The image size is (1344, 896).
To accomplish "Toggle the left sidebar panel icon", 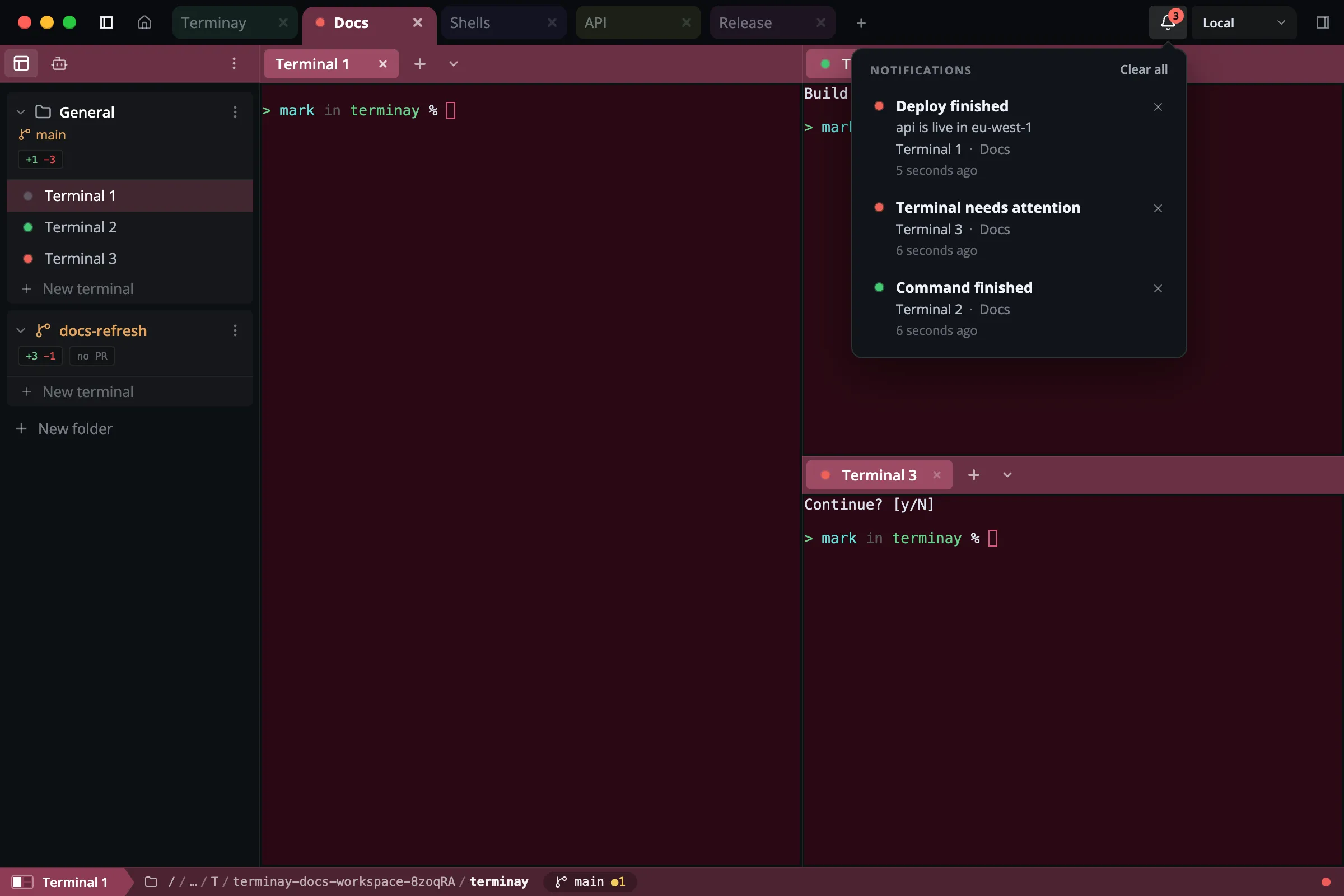I will pyautogui.click(x=106, y=22).
